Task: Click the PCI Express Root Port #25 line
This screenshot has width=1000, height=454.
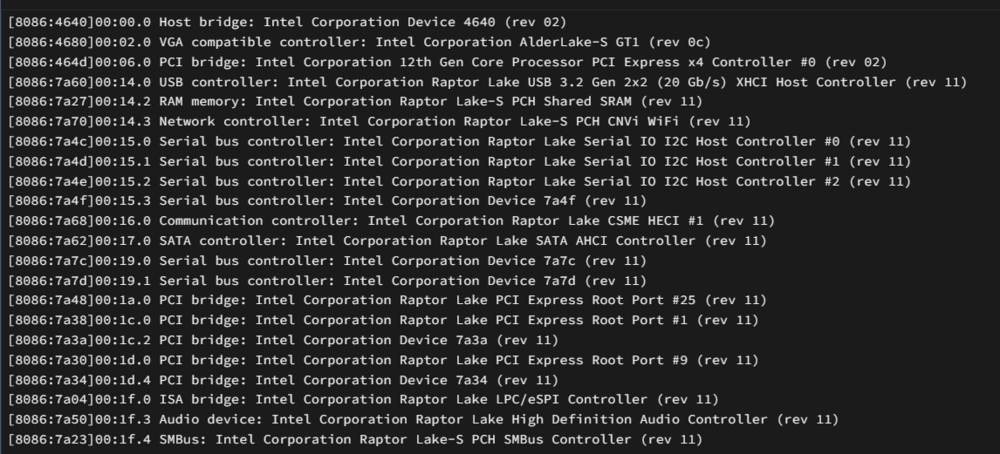Action: [x=387, y=300]
